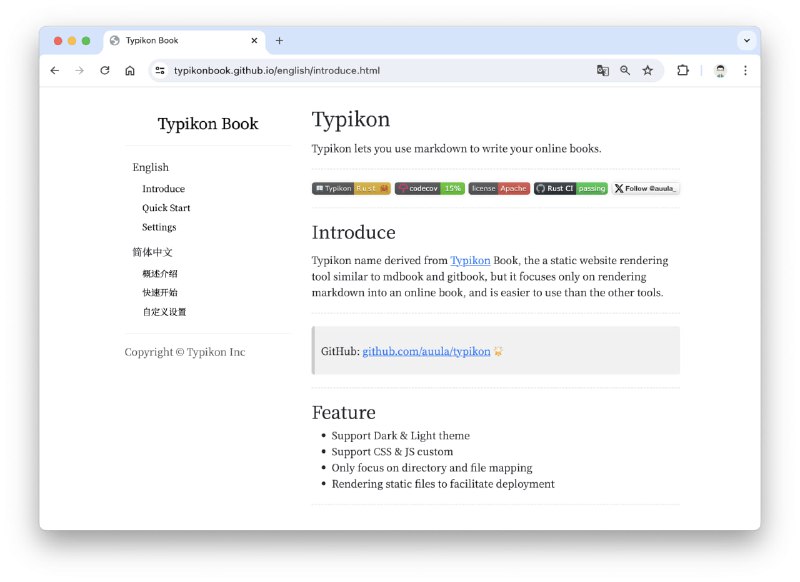The width and height of the screenshot is (800, 582).
Task: Click the zoom magnifier icon in address bar
Action: [x=625, y=71]
